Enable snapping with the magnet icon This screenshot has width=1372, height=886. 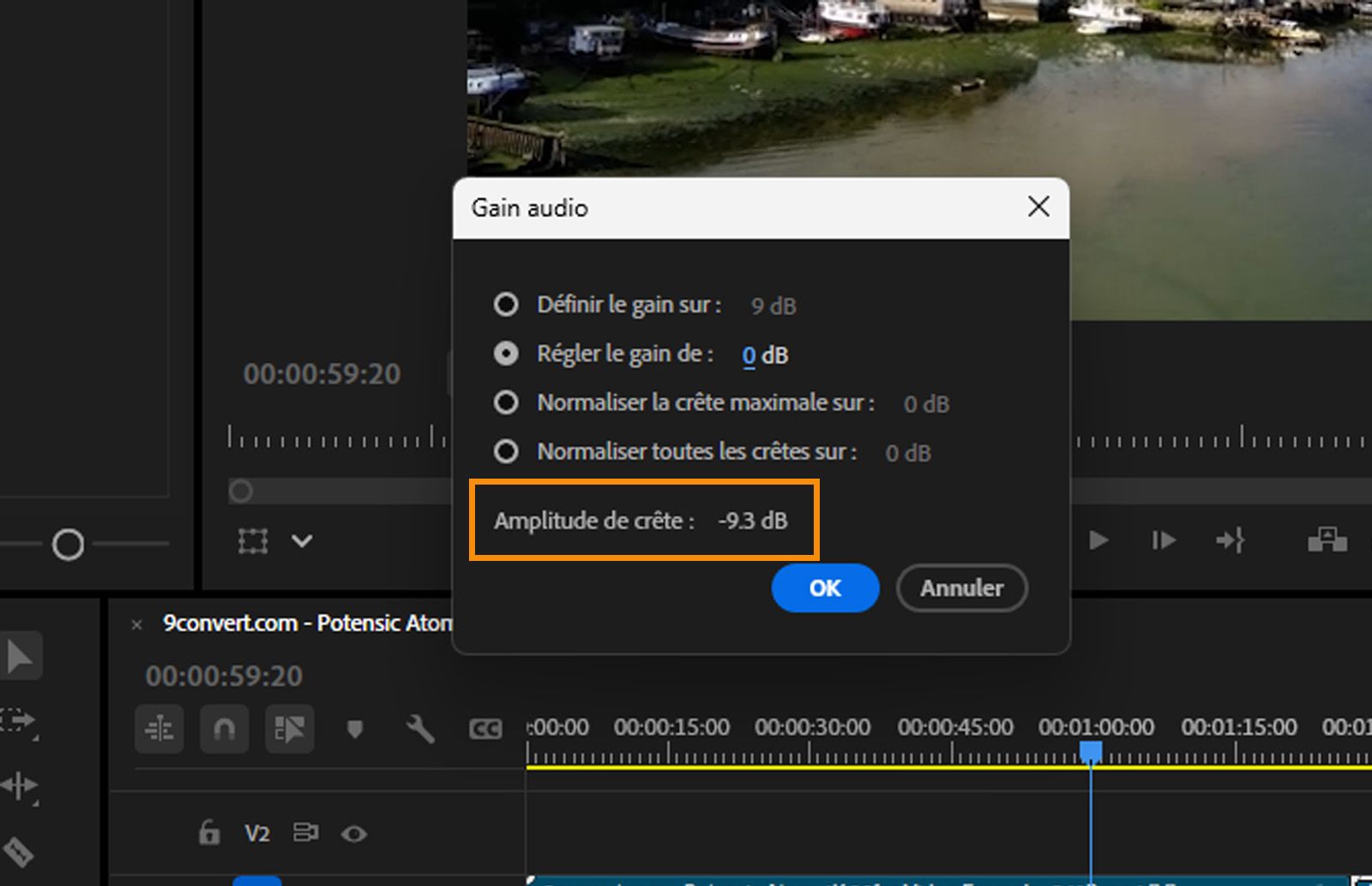224,729
